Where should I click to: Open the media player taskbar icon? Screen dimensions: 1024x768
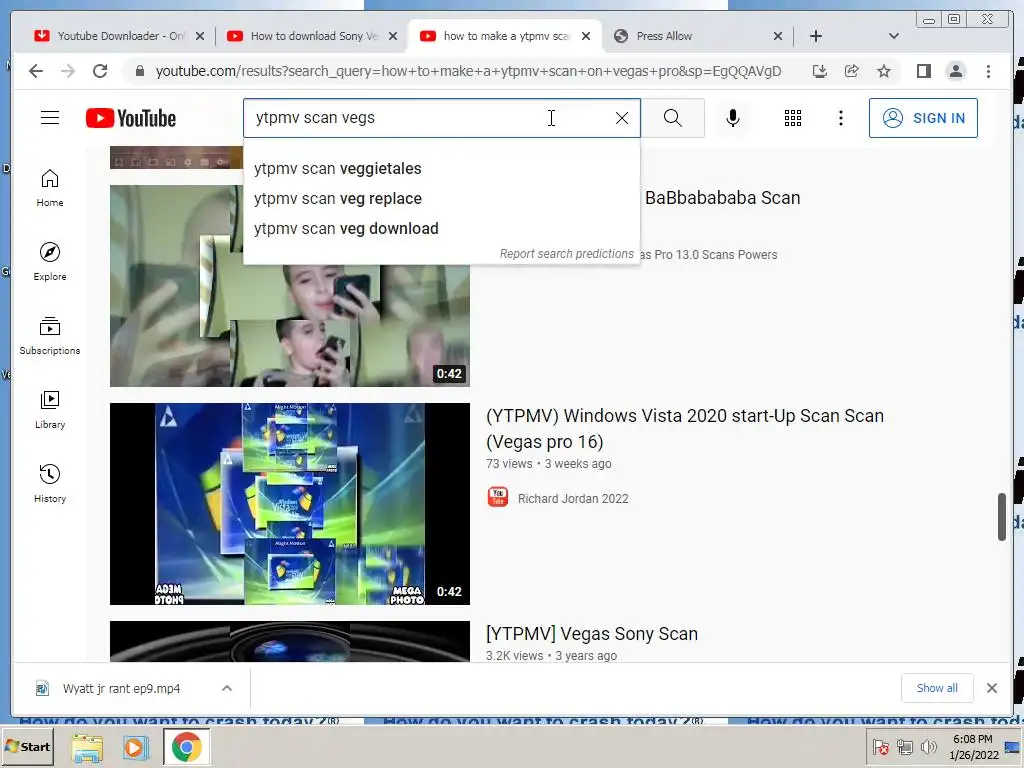click(136, 748)
